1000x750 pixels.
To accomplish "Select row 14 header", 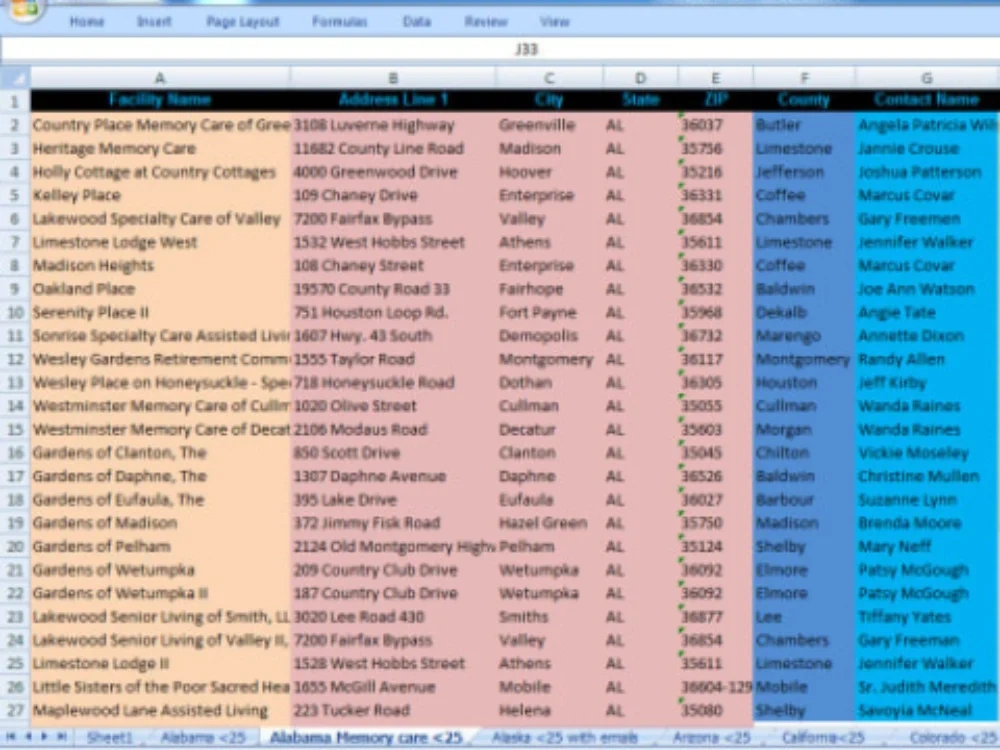I will coord(15,406).
